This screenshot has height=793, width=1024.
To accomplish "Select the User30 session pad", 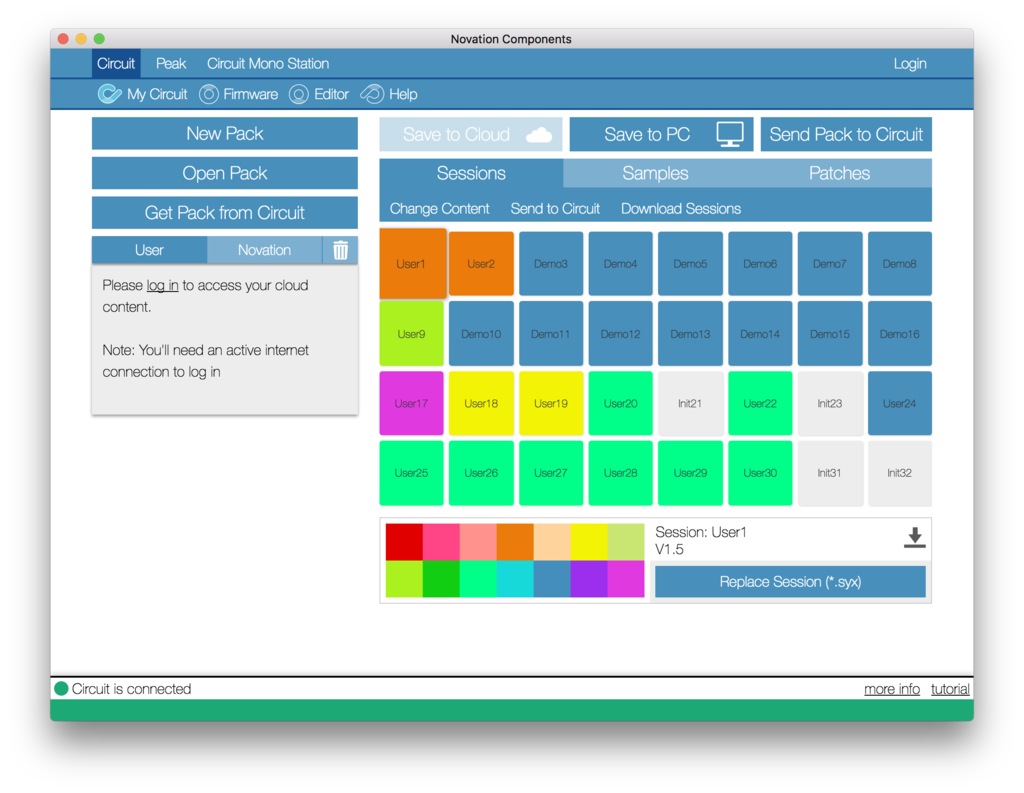I will click(x=760, y=473).
